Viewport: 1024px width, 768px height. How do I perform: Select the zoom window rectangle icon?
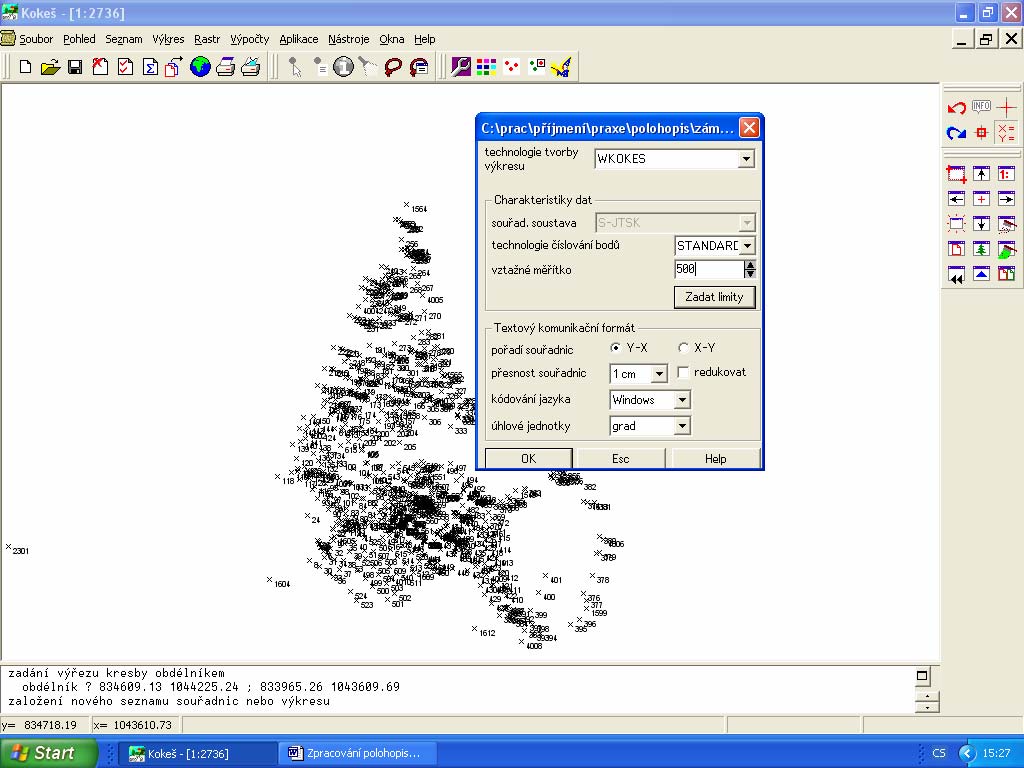click(956, 174)
